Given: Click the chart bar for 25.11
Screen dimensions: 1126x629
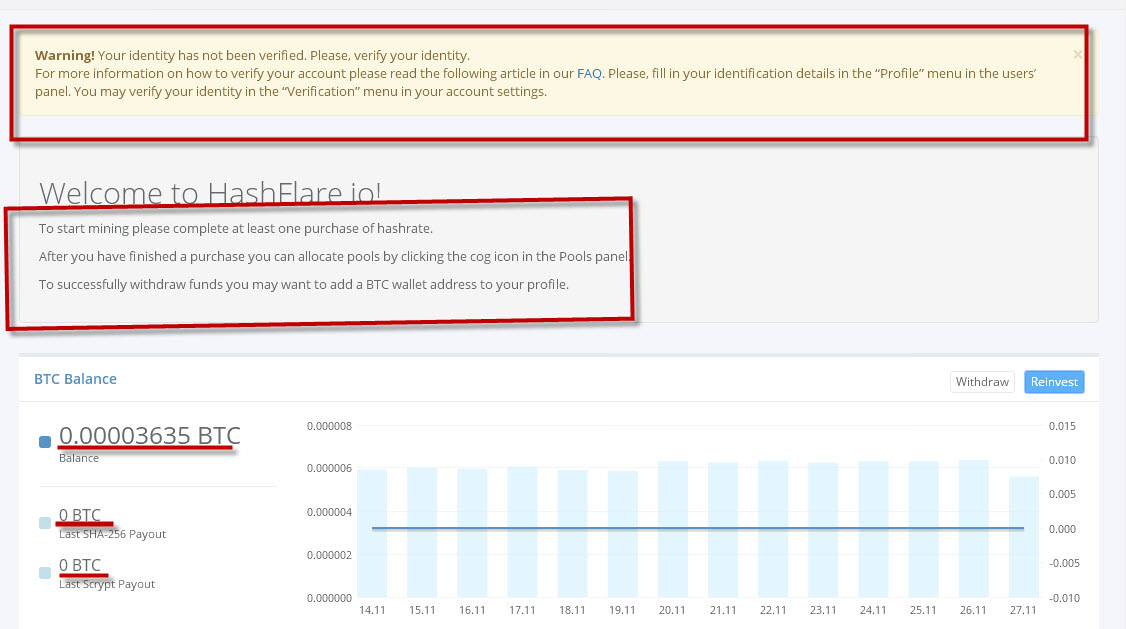Looking at the screenshot, I should pos(923,529).
